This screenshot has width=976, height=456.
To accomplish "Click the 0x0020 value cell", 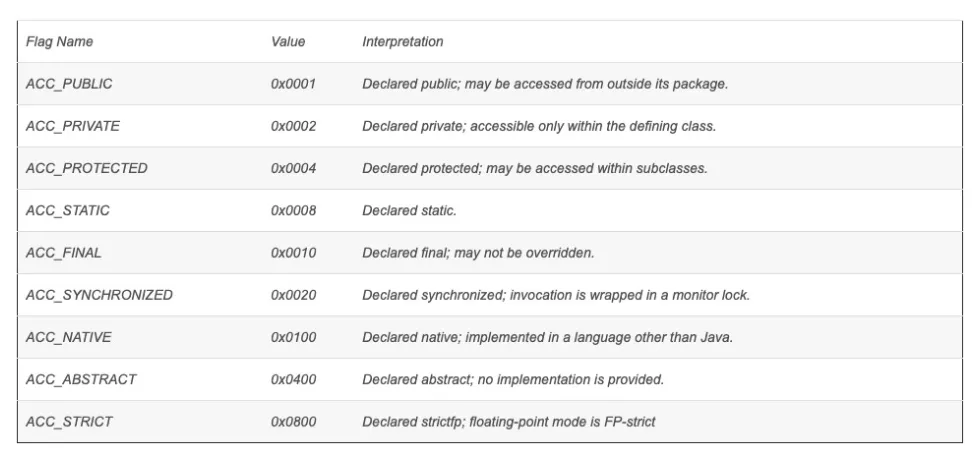I will [x=293, y=295].
